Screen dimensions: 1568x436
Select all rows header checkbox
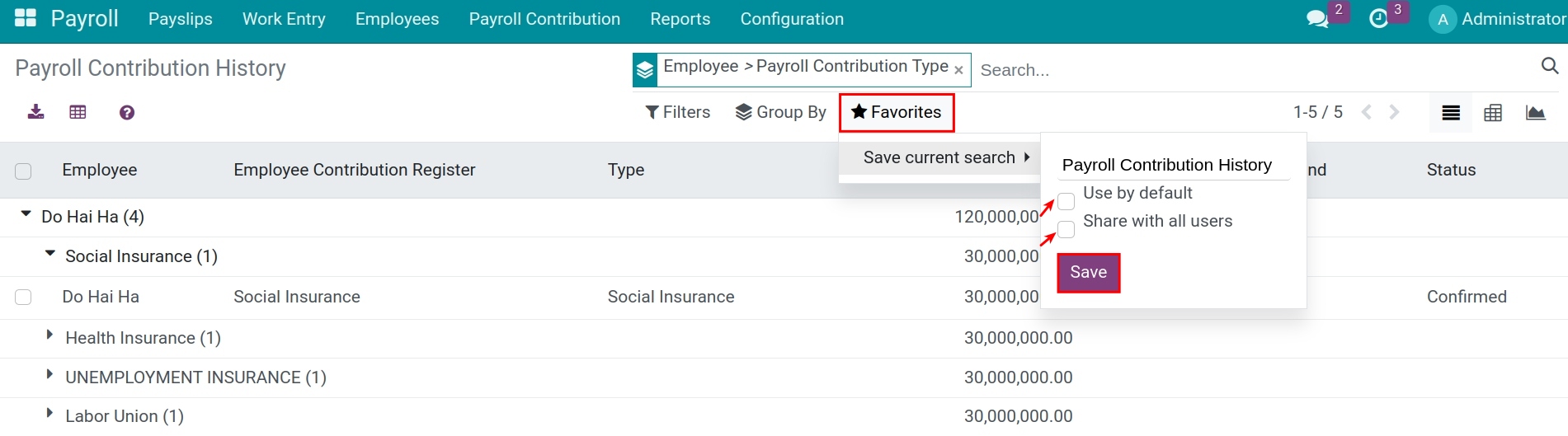(x=23, y=171)
